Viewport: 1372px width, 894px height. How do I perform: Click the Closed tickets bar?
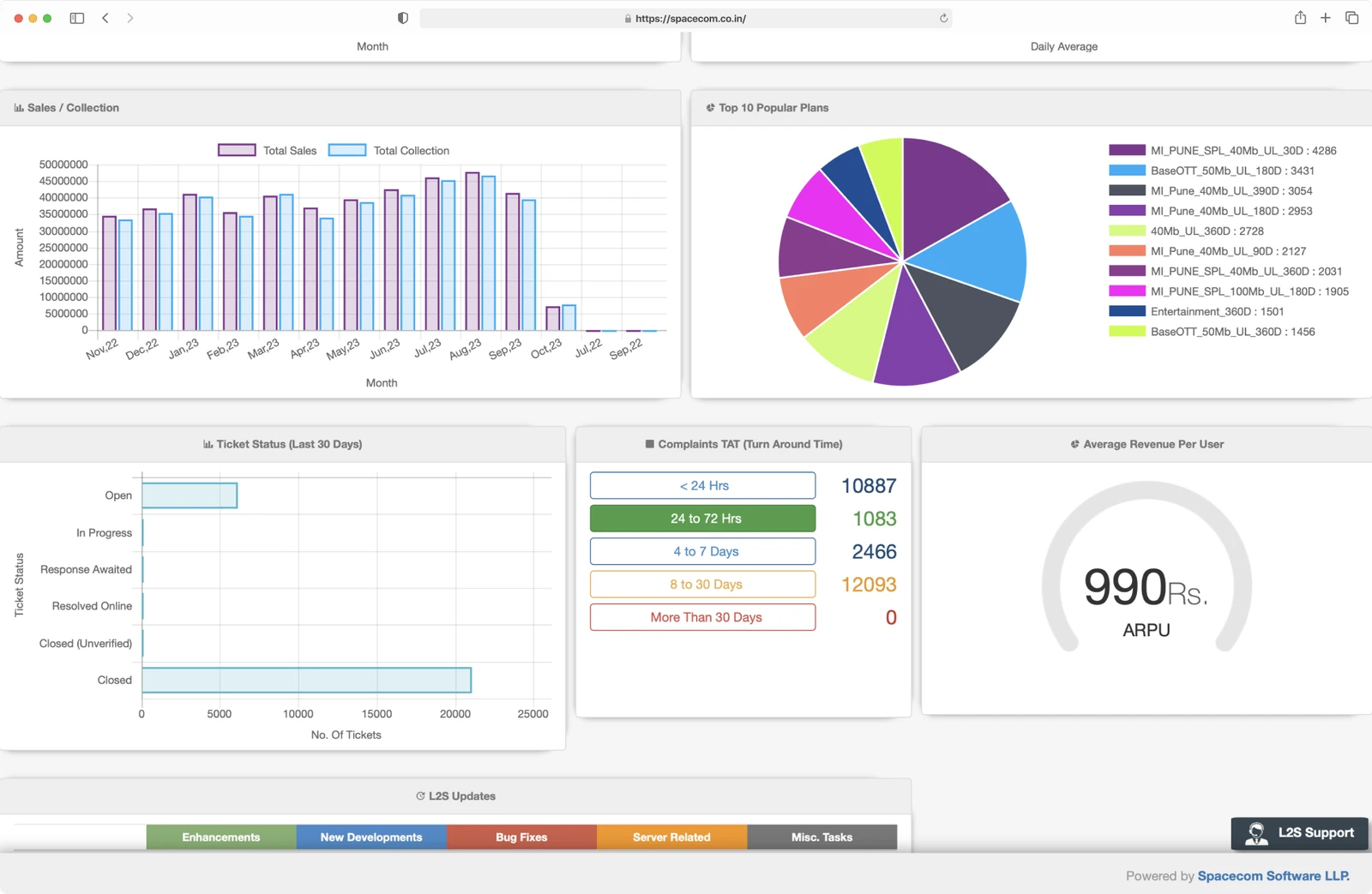click(x=307, y=681)
